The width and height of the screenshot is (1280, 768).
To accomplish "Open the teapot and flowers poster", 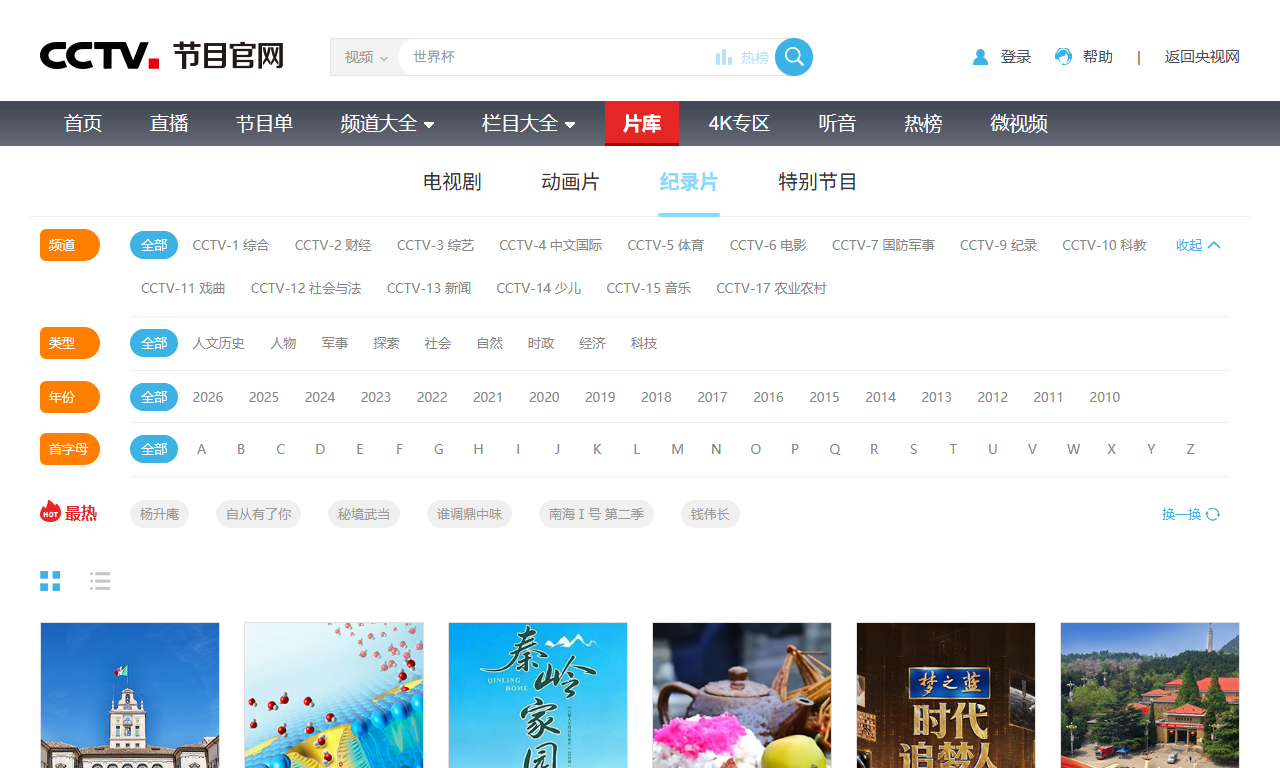I will coord(742,695).
